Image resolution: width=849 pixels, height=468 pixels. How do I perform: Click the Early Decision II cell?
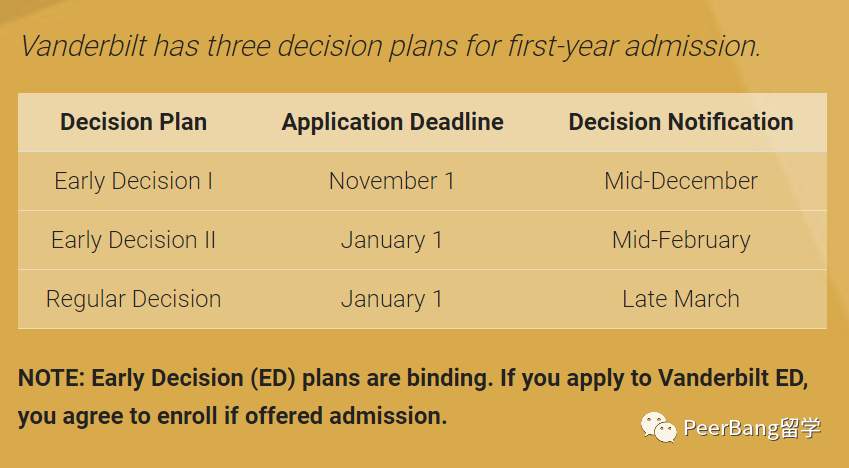(x=134, y=240)
